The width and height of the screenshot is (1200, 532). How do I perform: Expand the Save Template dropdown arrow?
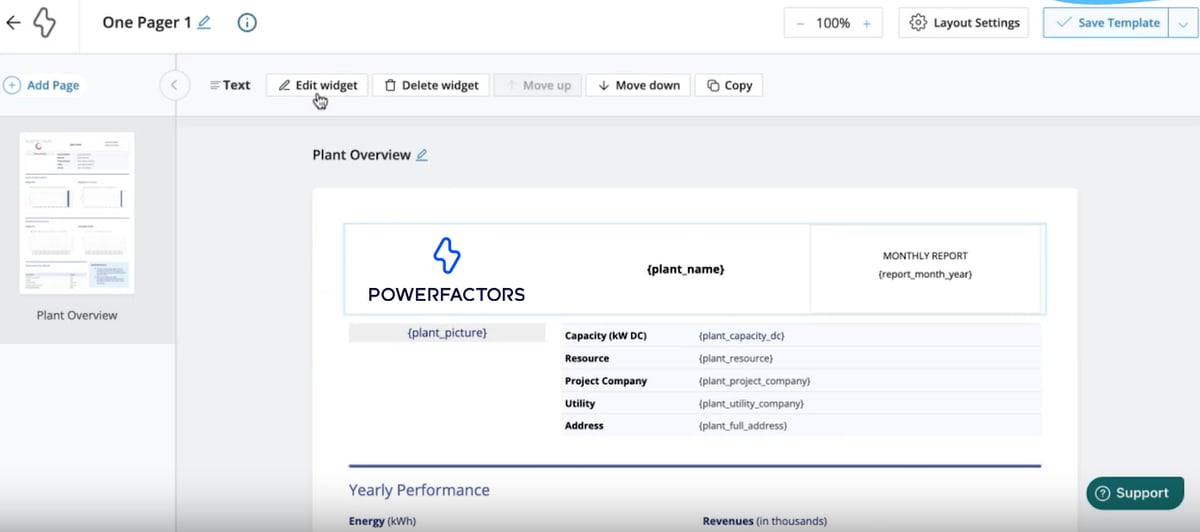point(1181,23)
